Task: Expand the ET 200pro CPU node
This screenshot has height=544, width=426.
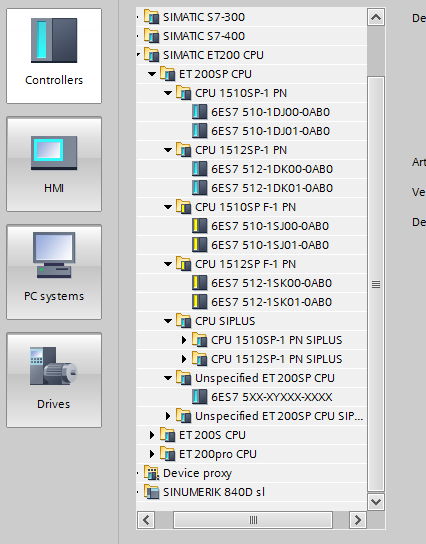Action: point(152,454)
